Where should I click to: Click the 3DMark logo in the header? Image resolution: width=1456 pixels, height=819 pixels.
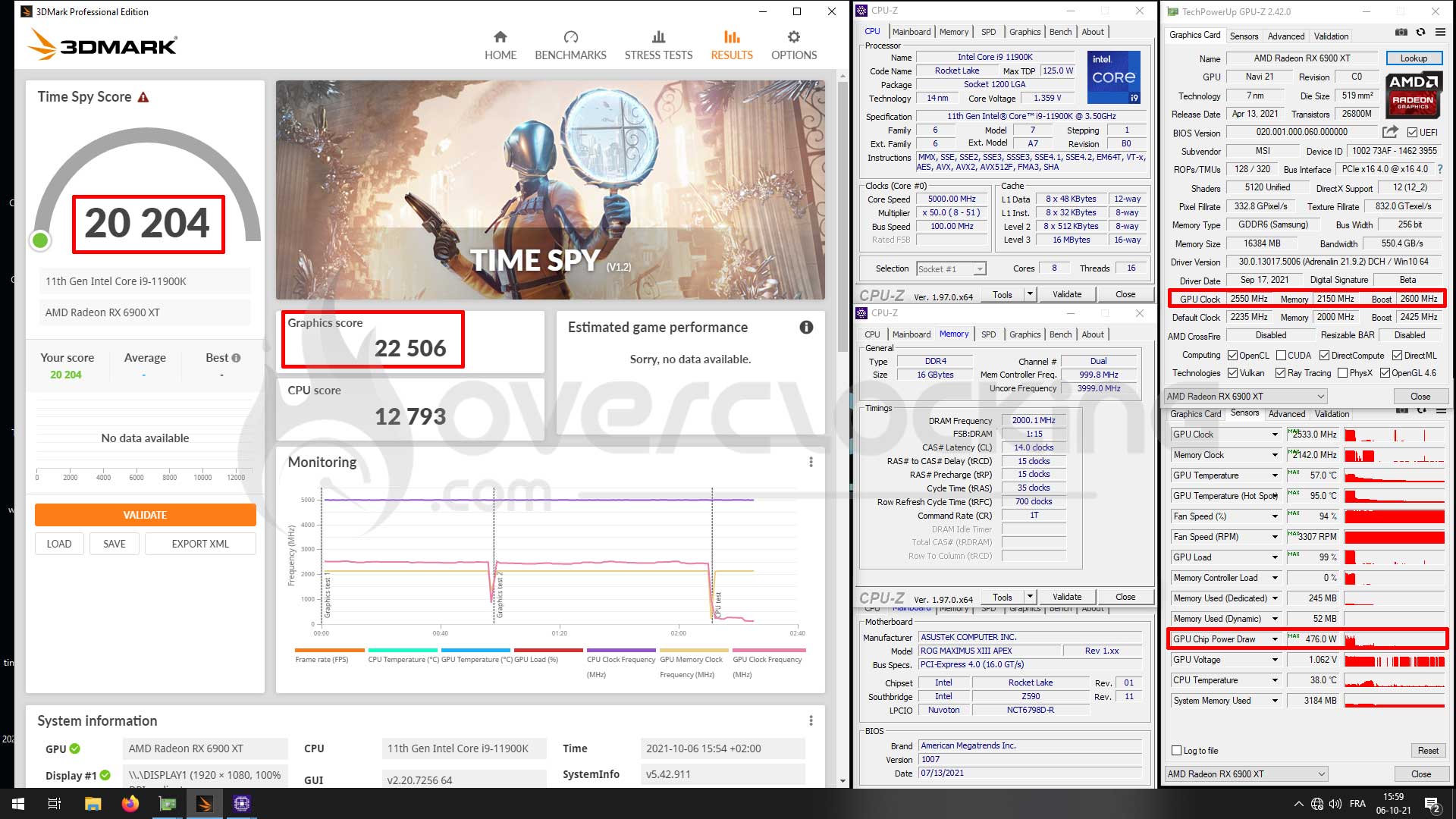click(x=102, y=45)
